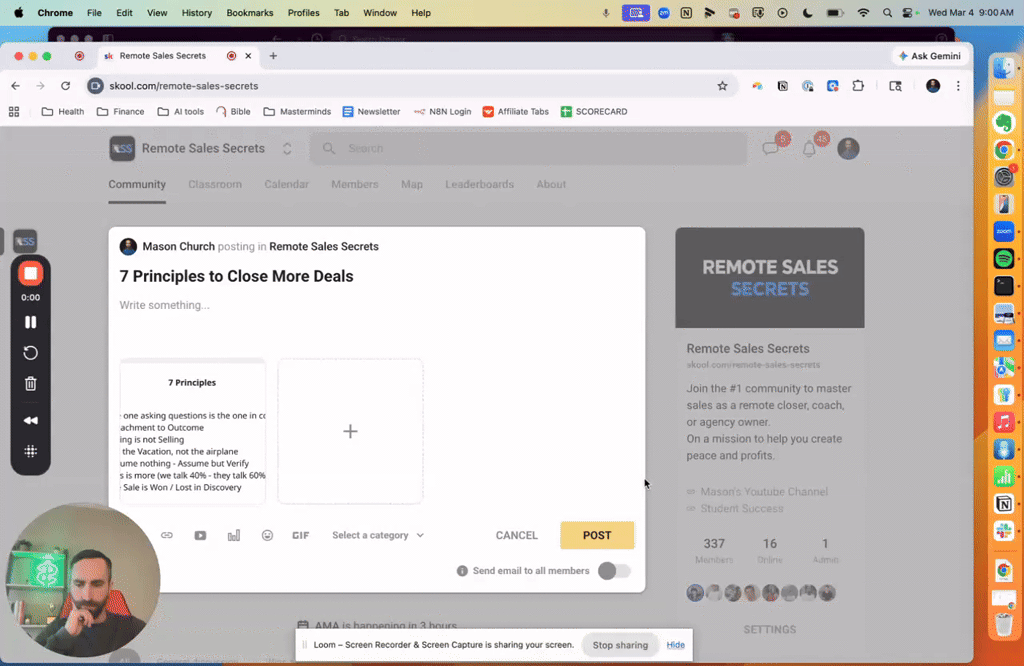
Task: Click the Skool search bar
Action: tap(528, 147)
